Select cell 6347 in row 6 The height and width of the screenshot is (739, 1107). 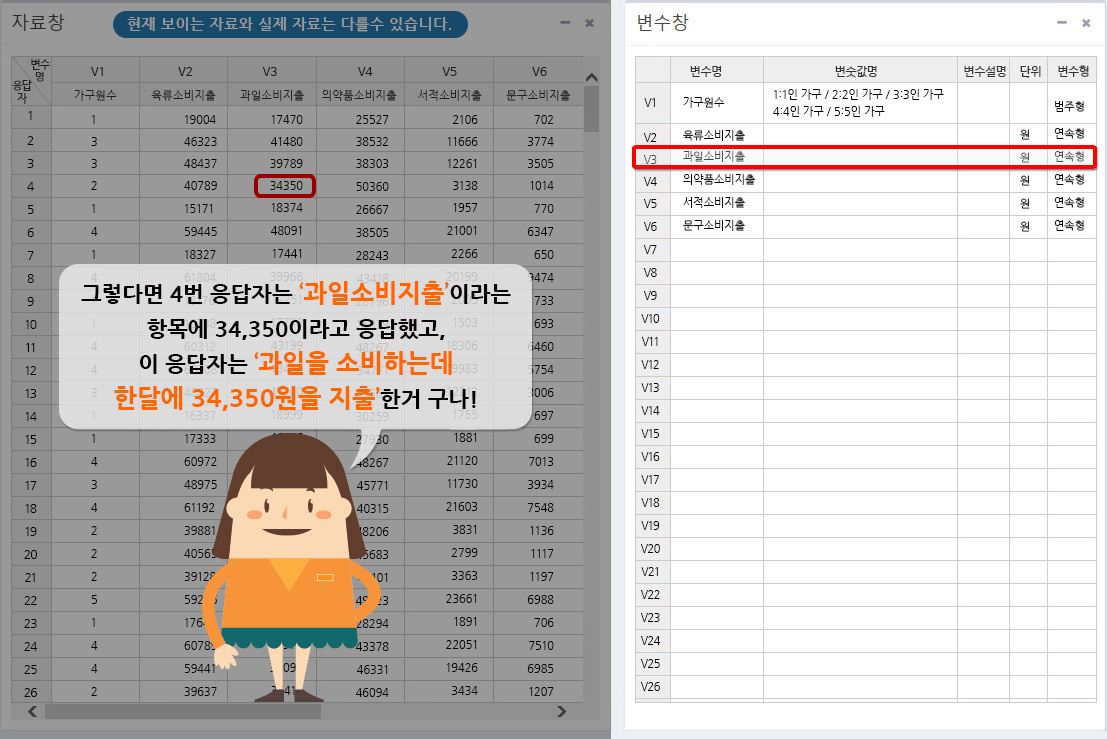coord(540,232)
